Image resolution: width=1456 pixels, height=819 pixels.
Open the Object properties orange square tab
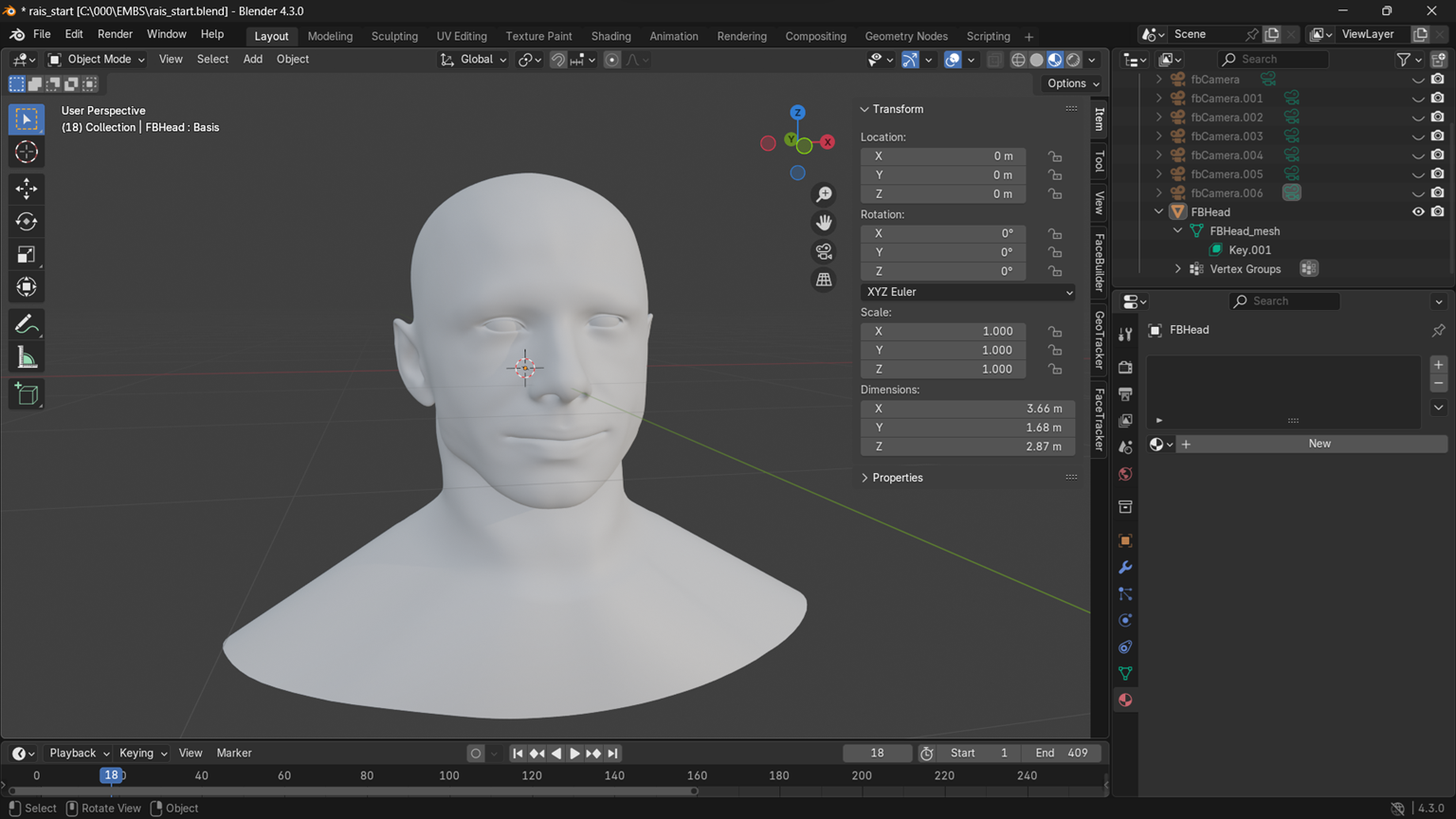[1125, 540]
